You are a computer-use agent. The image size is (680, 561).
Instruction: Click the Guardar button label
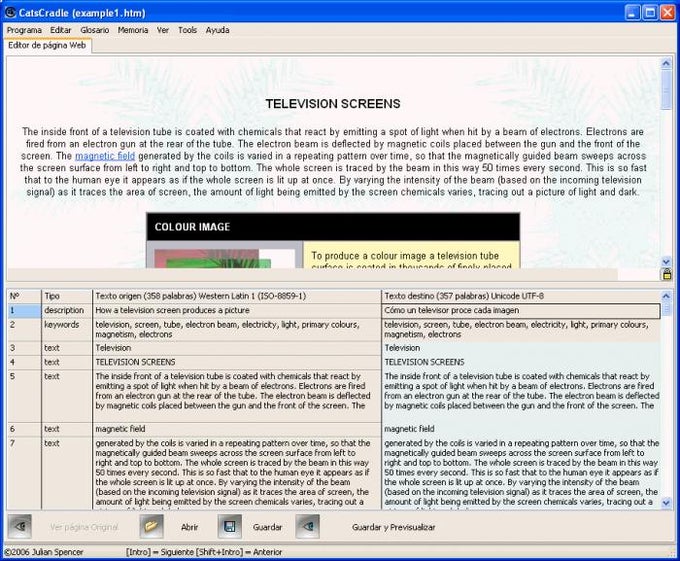[267, 527]
